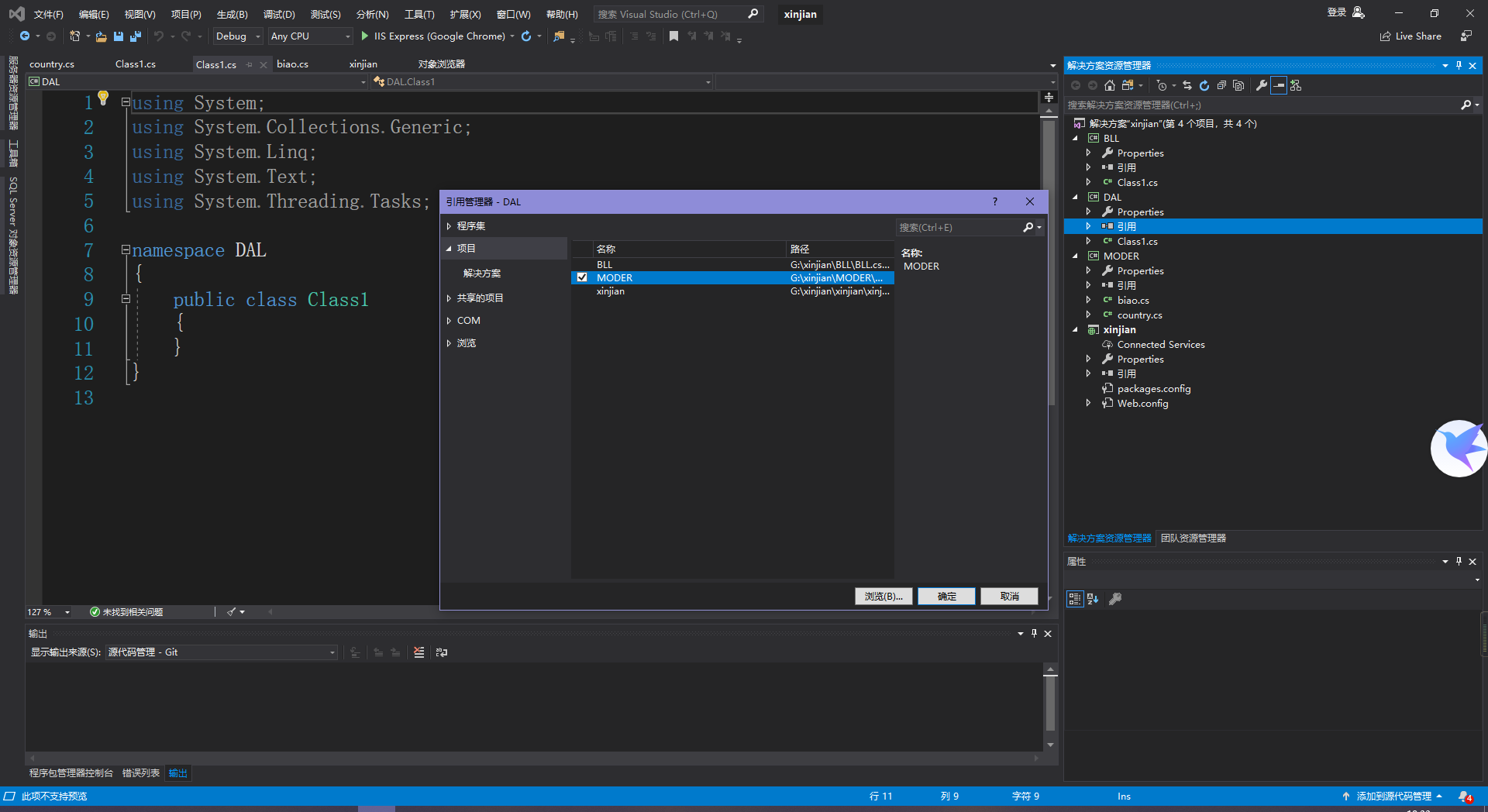Screen dimensions: 1488x812
Task: Toggle word wrap icon in Output panel
Action: [442, 652]
